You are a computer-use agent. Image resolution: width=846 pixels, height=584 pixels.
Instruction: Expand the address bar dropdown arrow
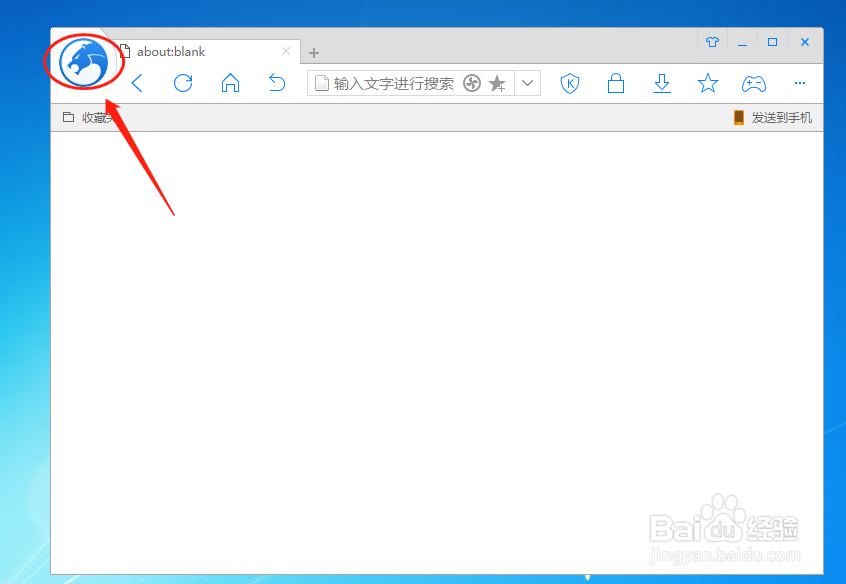[528, 83]
